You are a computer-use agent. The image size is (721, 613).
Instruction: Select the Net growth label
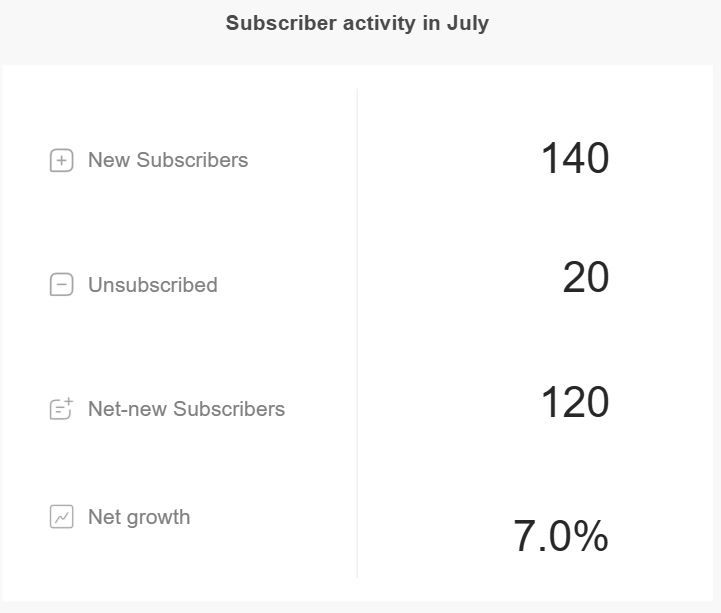(139, 517)
